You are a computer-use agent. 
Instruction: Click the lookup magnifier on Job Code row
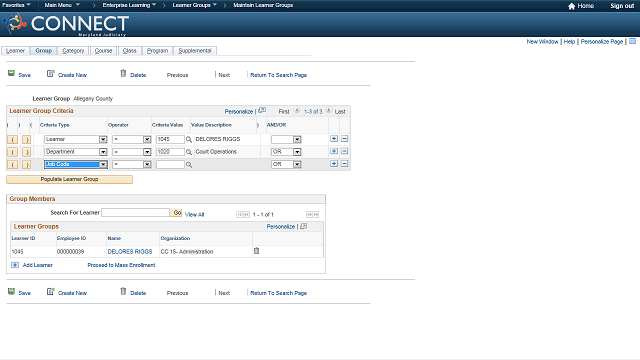189,165
